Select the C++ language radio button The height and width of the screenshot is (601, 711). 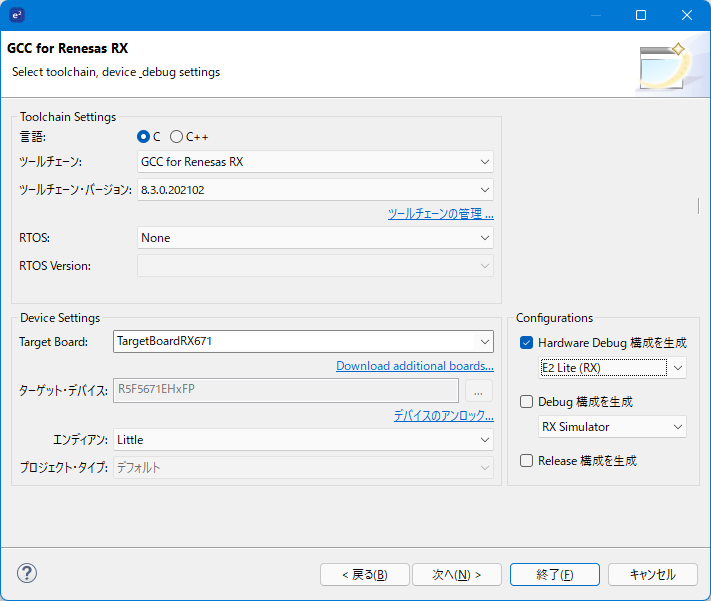[176, 137]
